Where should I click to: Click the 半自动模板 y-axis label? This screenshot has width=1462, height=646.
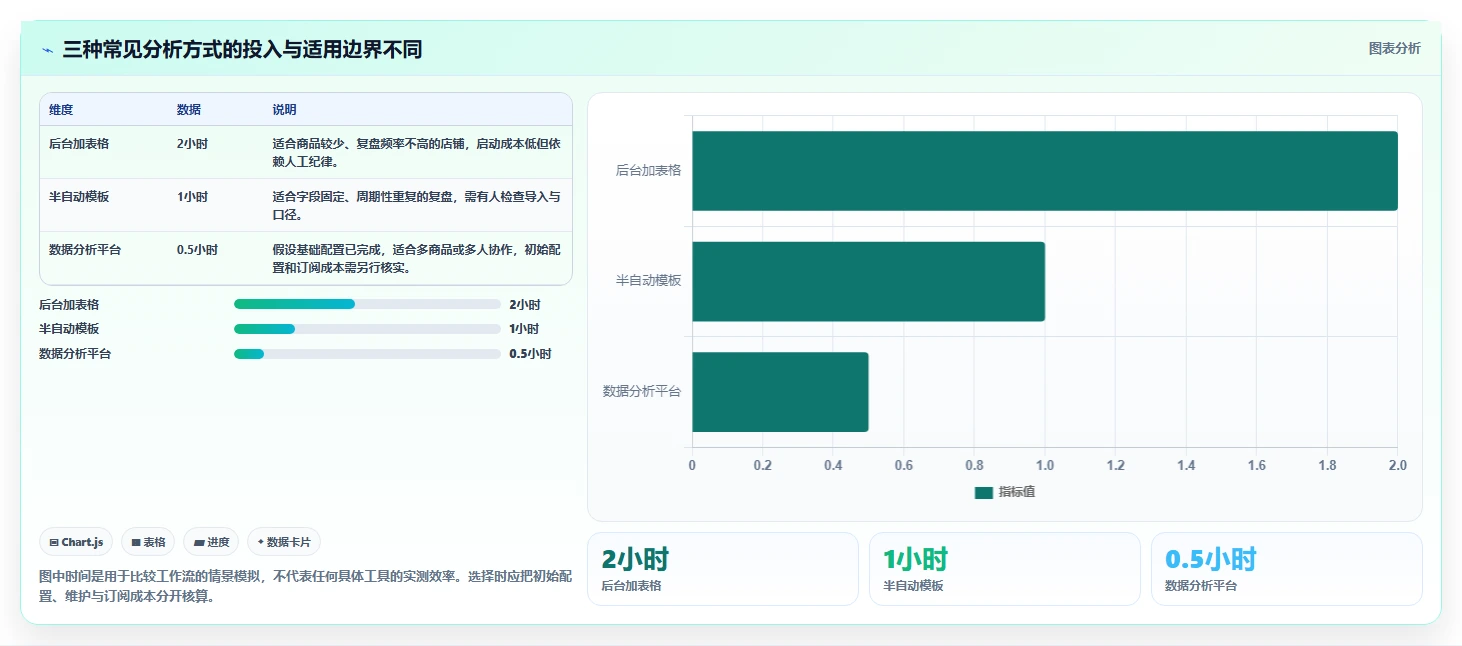[x=648, y=281]
